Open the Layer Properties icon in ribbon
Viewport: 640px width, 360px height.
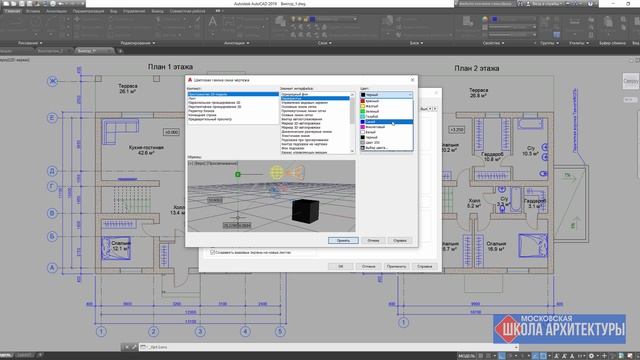coord(280,22)
